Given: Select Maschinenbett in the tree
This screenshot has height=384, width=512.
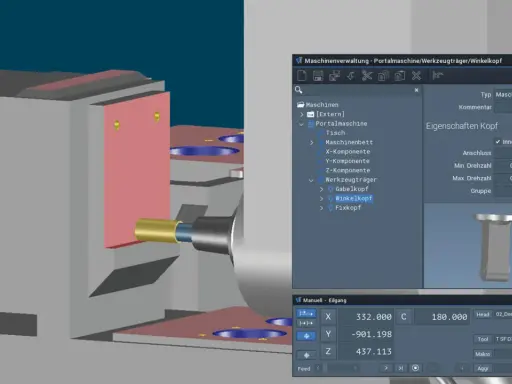Looking at the screenshot, I should pos(349,142).
